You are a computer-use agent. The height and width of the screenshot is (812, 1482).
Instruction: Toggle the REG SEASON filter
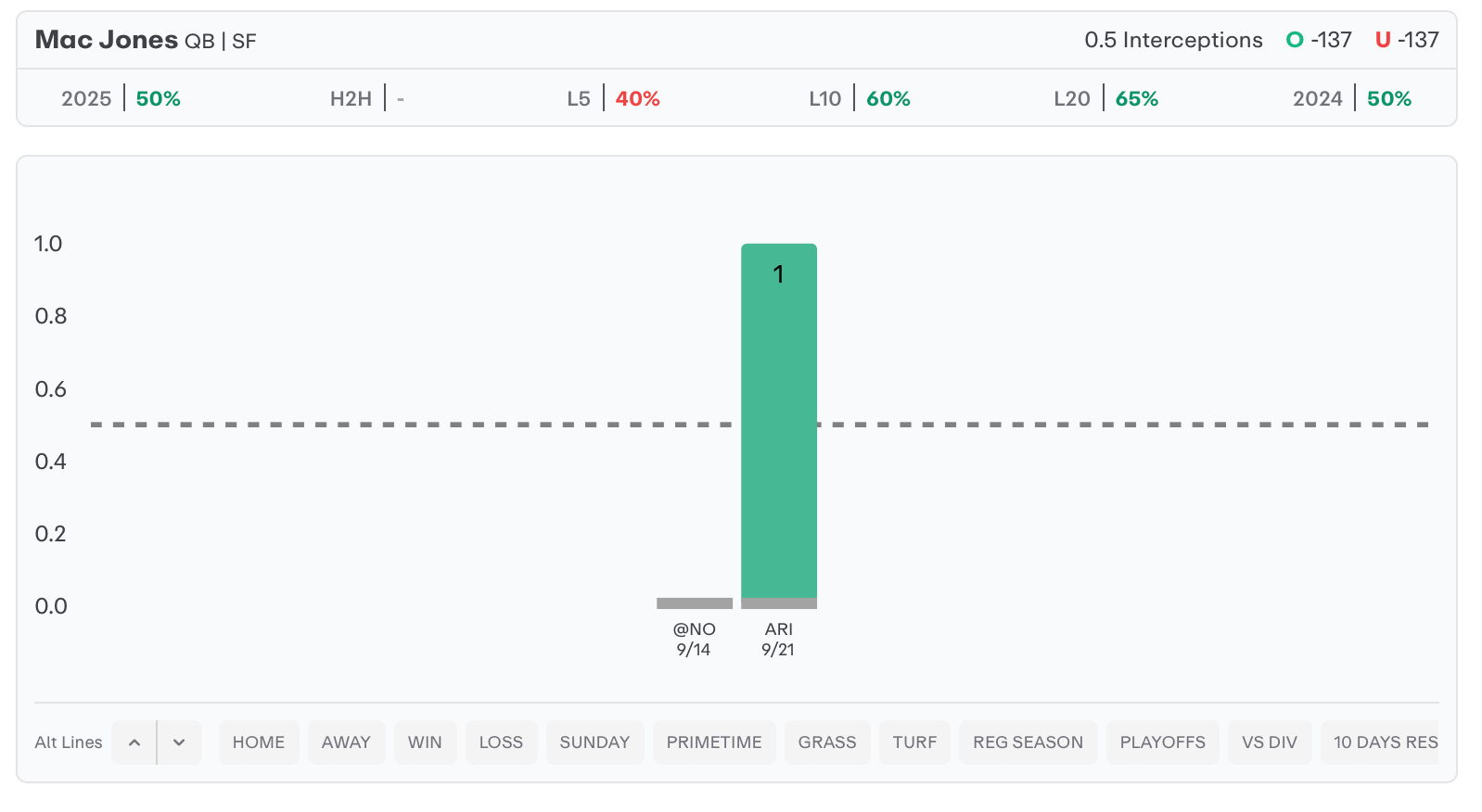(x=1028, y=742)
